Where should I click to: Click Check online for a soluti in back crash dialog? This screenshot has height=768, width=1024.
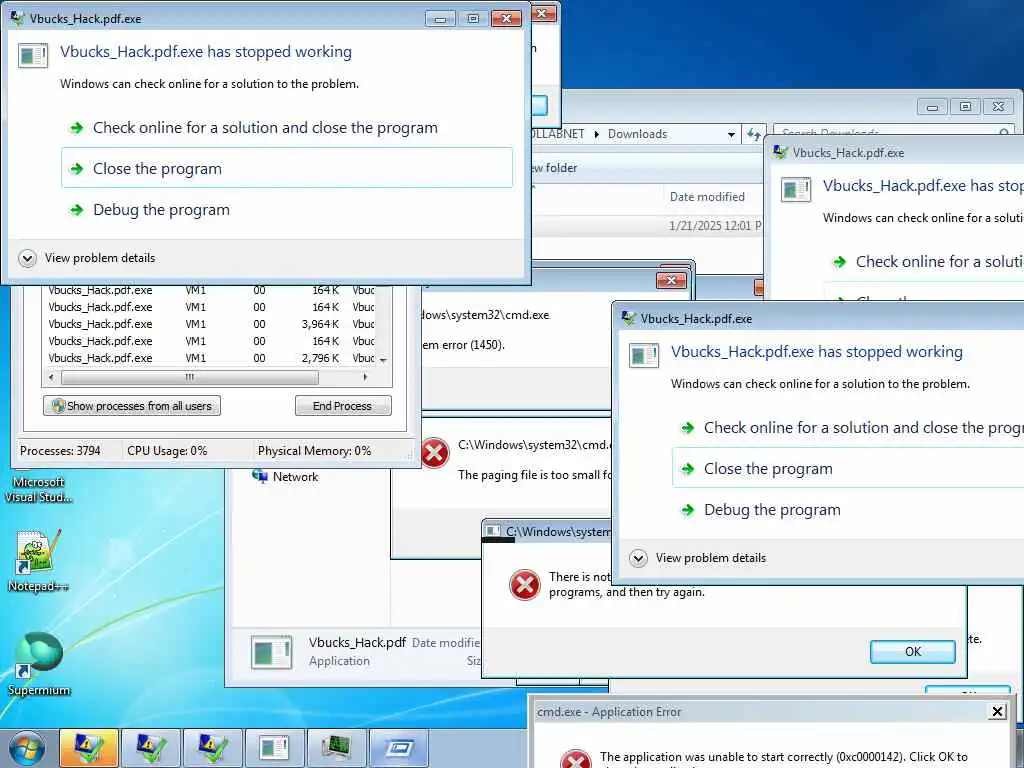(x=939, y=262)
